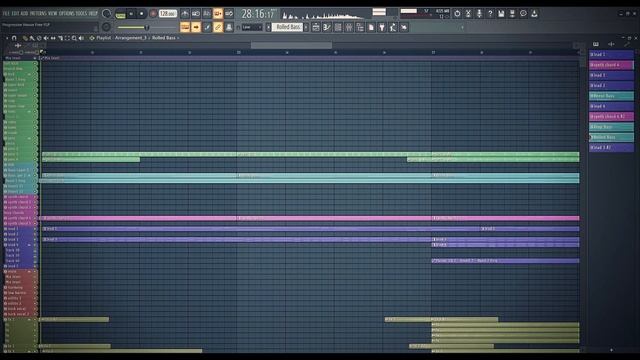Select lead 4 pattern in picker panel
Viewport: 640px width, 360px height.
[611, 106]
